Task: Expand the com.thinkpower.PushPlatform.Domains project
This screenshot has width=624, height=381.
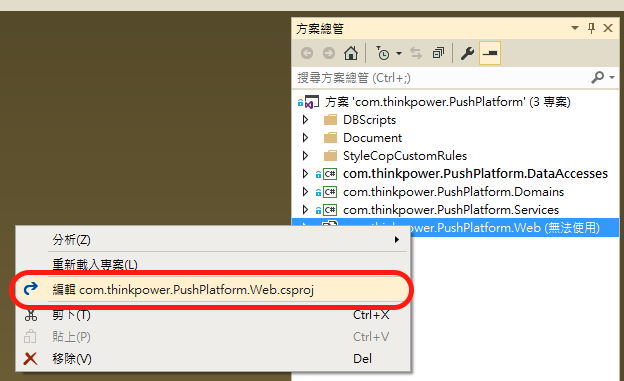Action: (x=305, y=191)
